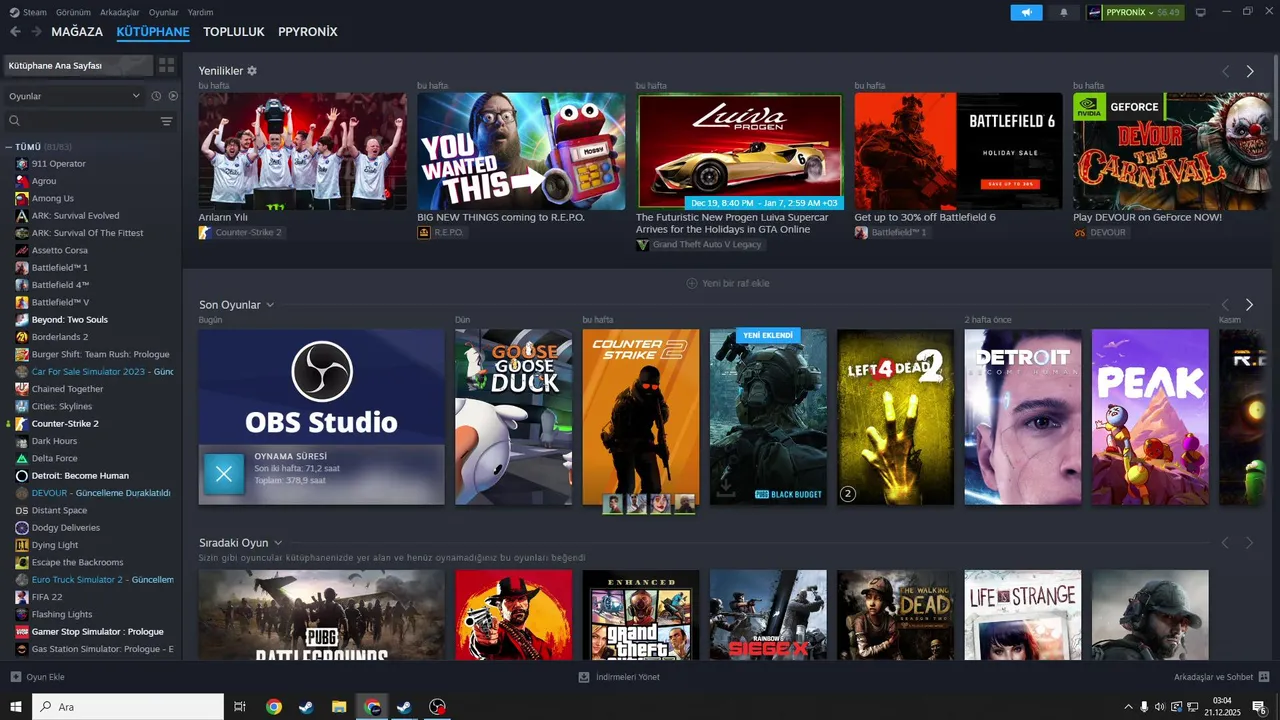Screen dimensions: 1280x720
Task: Switch to MAĞAZA tab
Action: click(x=77, y=32)
